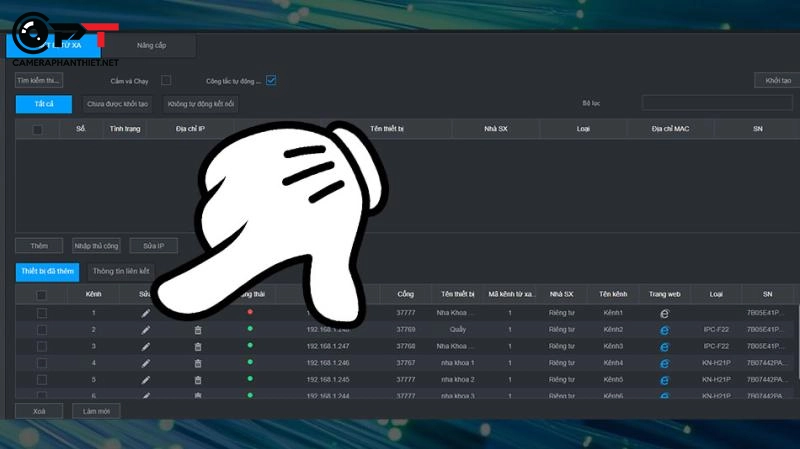Click the web page icon for Kênh5
The height and width of the screenshot is (449, 800).
point(664,380)
